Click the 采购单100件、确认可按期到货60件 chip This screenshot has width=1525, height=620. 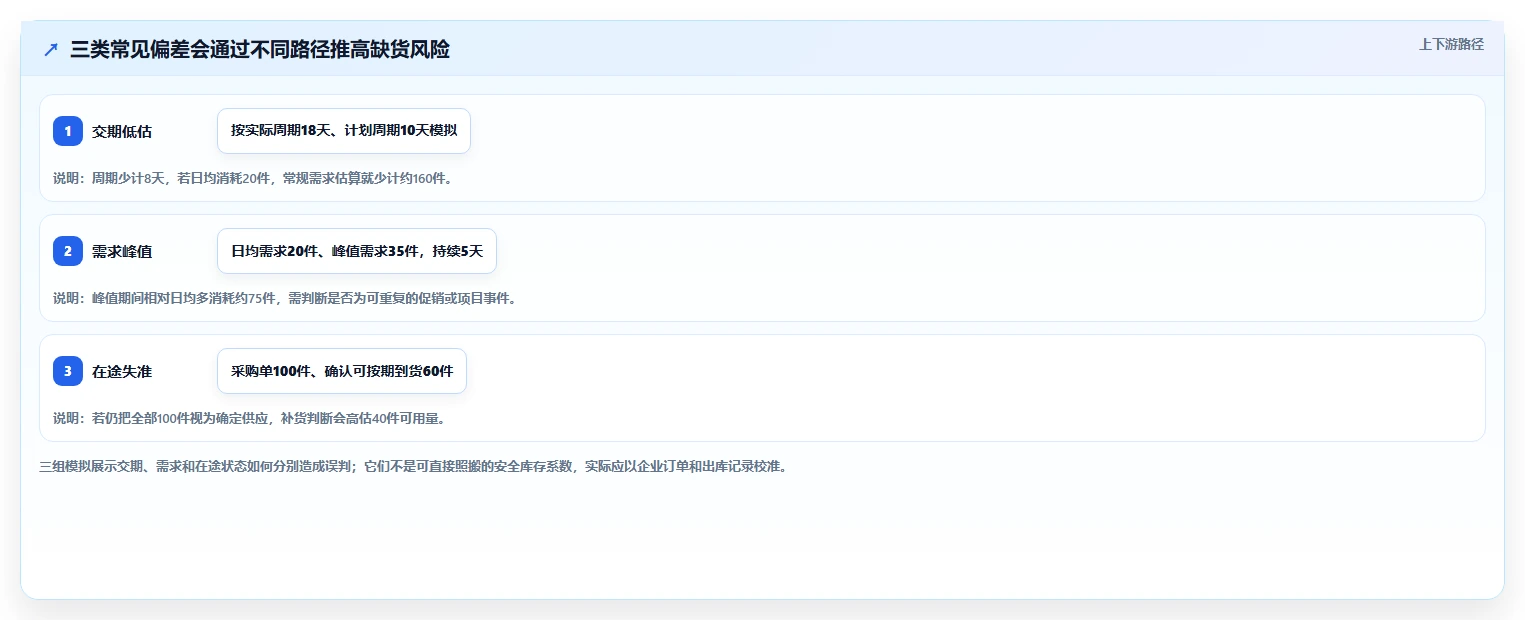coord(342,371)
